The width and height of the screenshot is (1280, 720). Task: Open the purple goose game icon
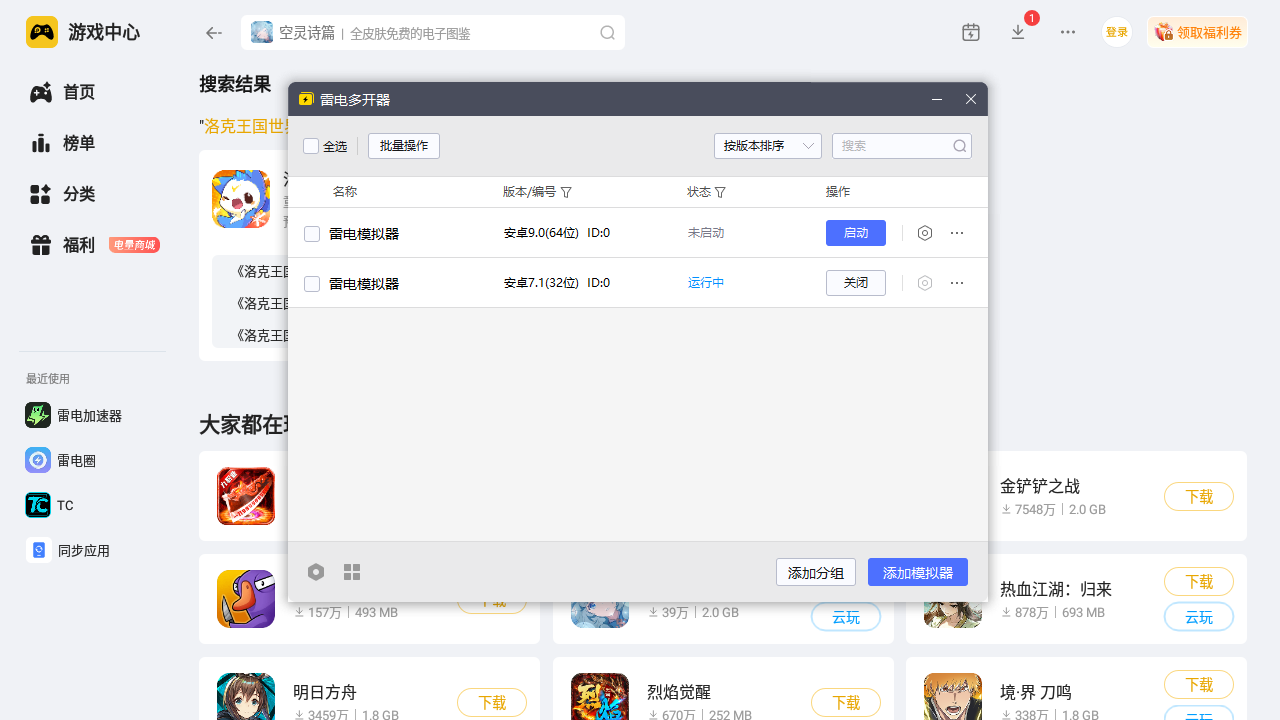point(246,599)
